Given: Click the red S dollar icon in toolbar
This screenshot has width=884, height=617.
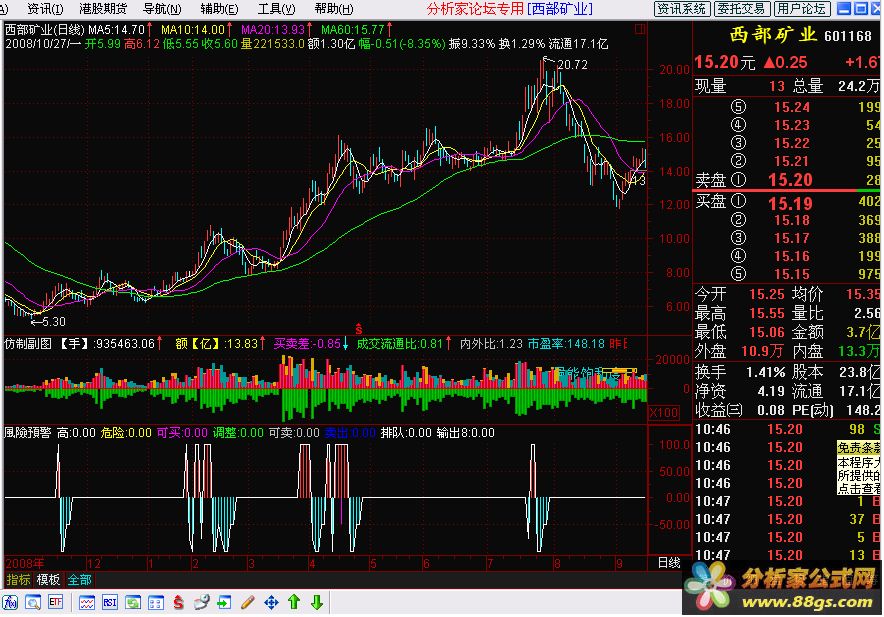Looking at the screenshot, I should 179,602.
